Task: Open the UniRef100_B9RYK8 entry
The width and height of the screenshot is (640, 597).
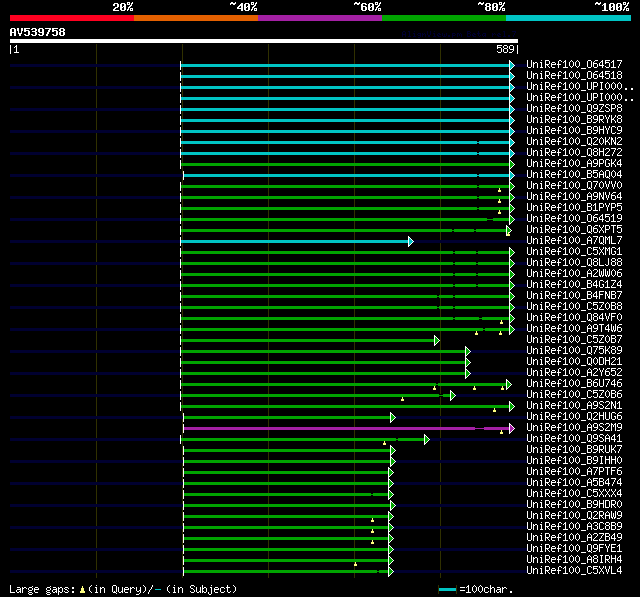Action: coord(574,120)
